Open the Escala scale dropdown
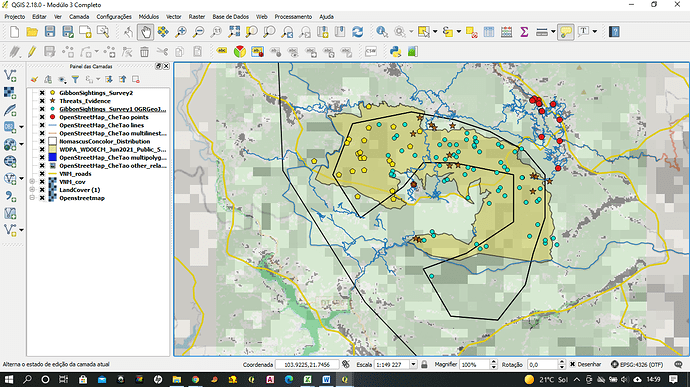Viewport: 690px width, 387px height. (413, 364)
